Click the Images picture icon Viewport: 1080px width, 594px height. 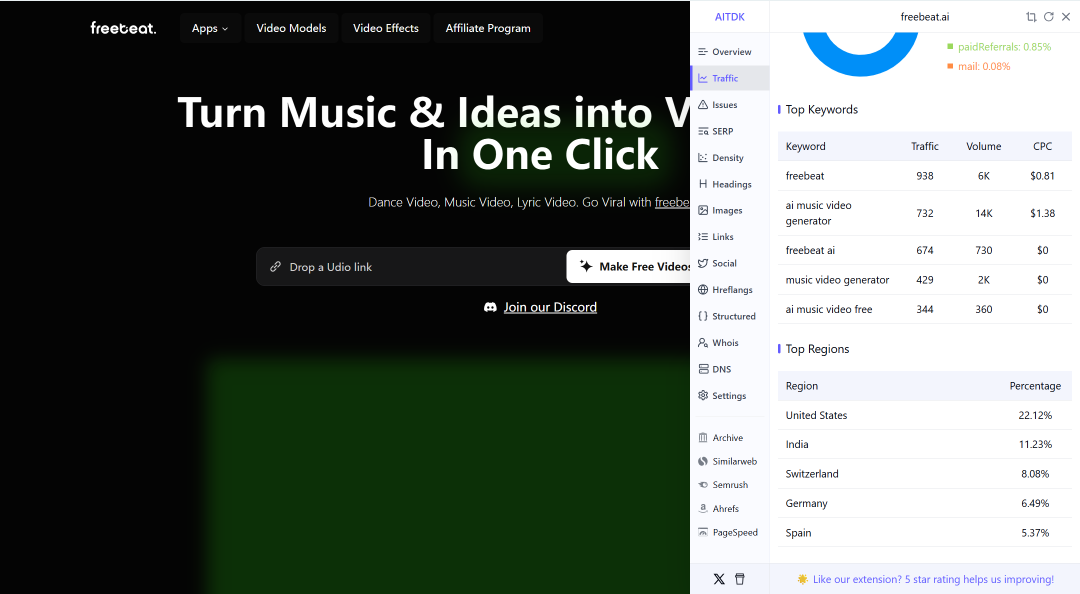coord(703,210)
